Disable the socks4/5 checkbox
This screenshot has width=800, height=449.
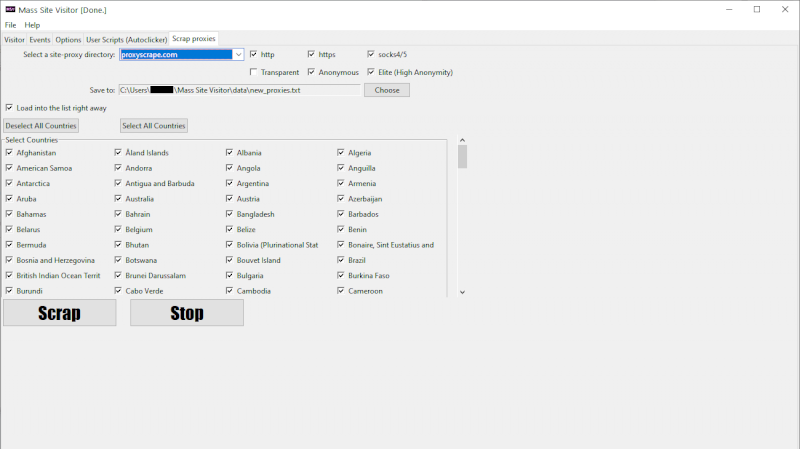pyautogui.click(x=371, y=54)
